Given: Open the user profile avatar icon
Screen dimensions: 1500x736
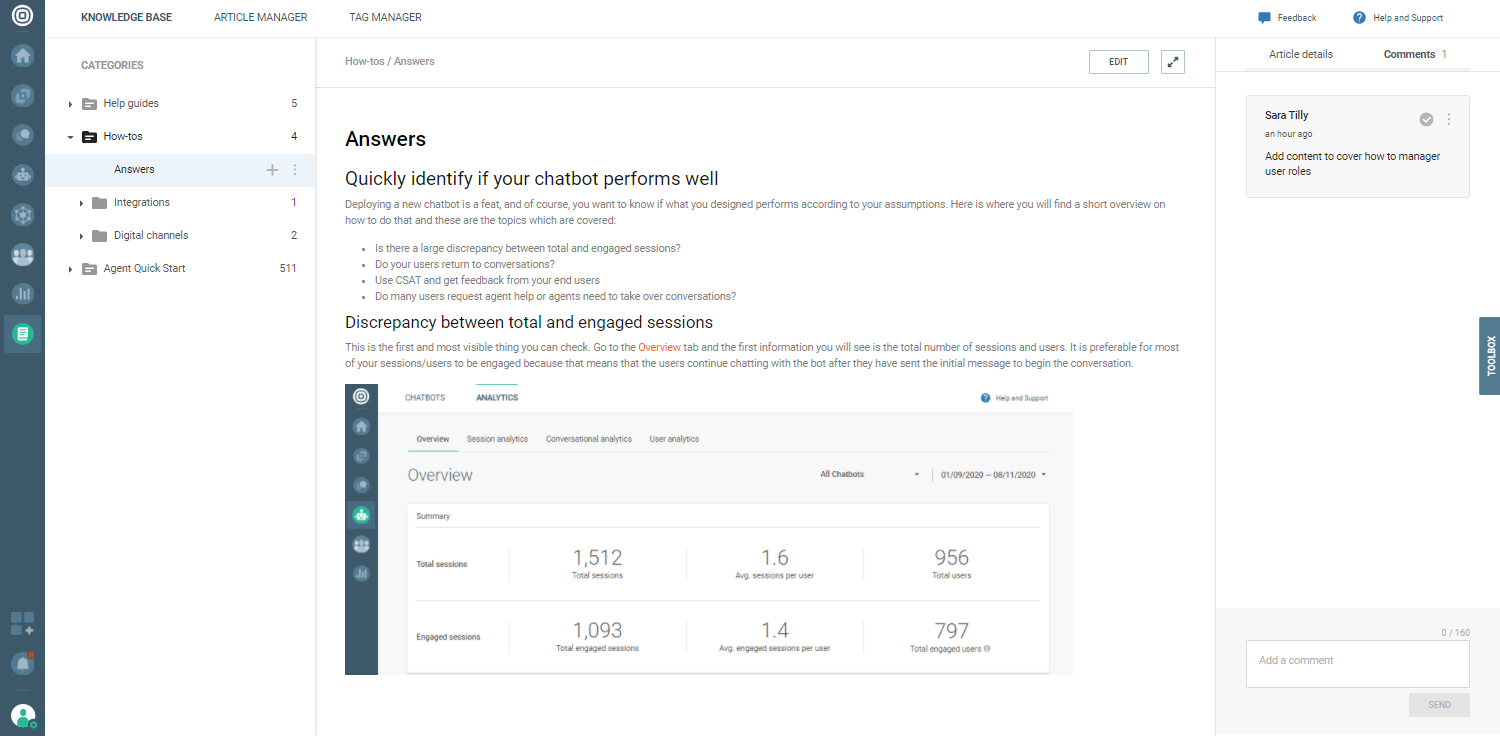Looking at the screenshot, I should (22, 715).
